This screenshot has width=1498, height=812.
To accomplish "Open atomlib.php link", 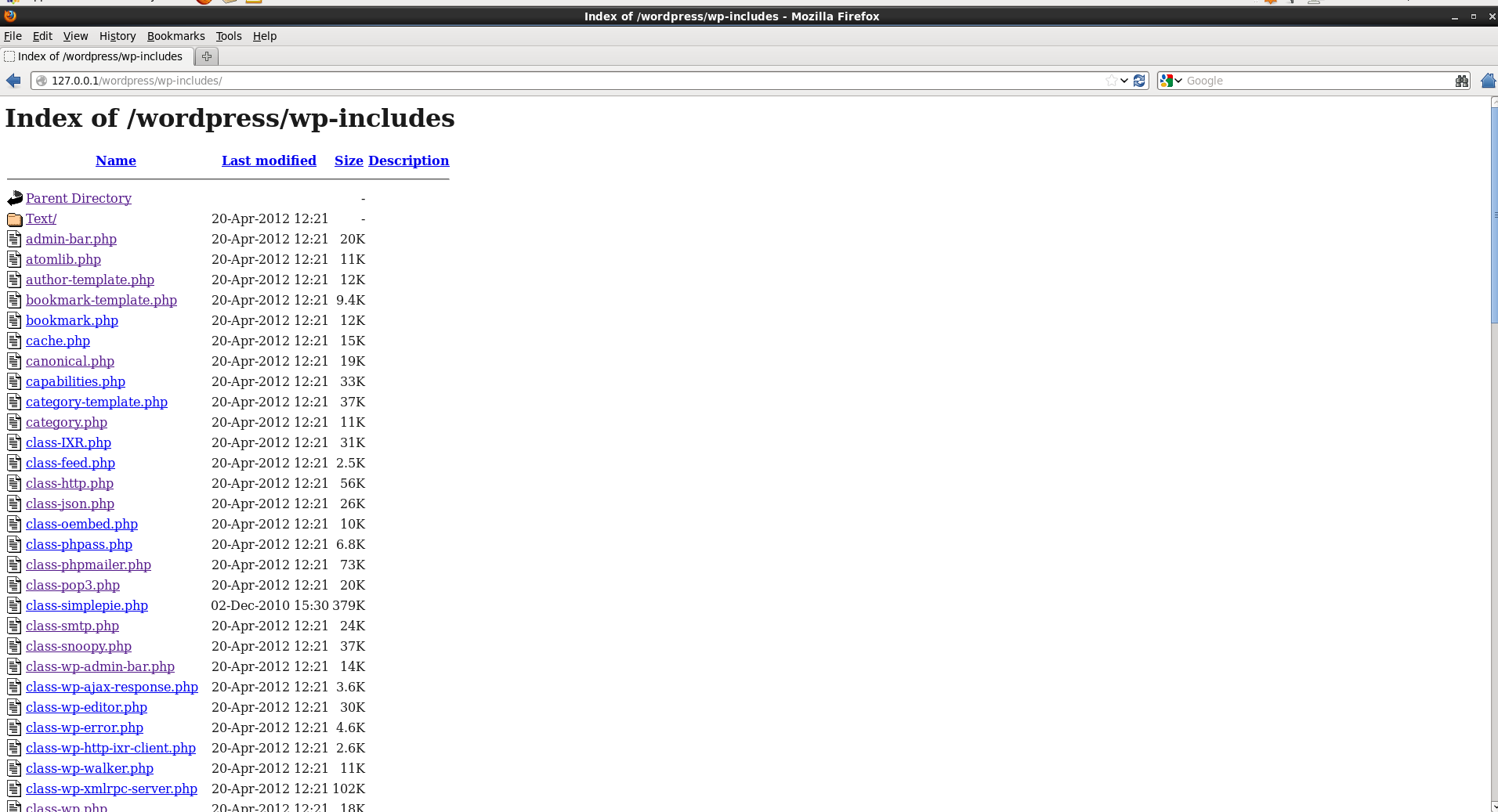I will [63, 259].
